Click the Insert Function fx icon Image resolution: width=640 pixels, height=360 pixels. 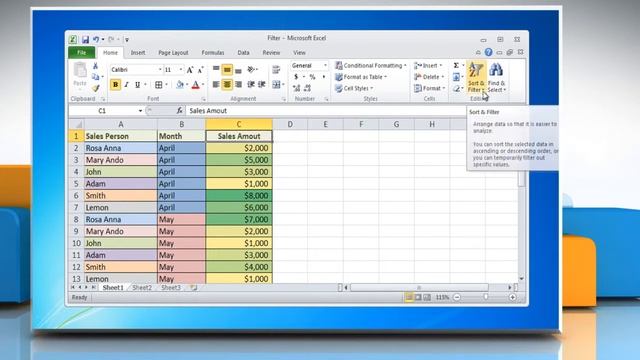(180, 111)
